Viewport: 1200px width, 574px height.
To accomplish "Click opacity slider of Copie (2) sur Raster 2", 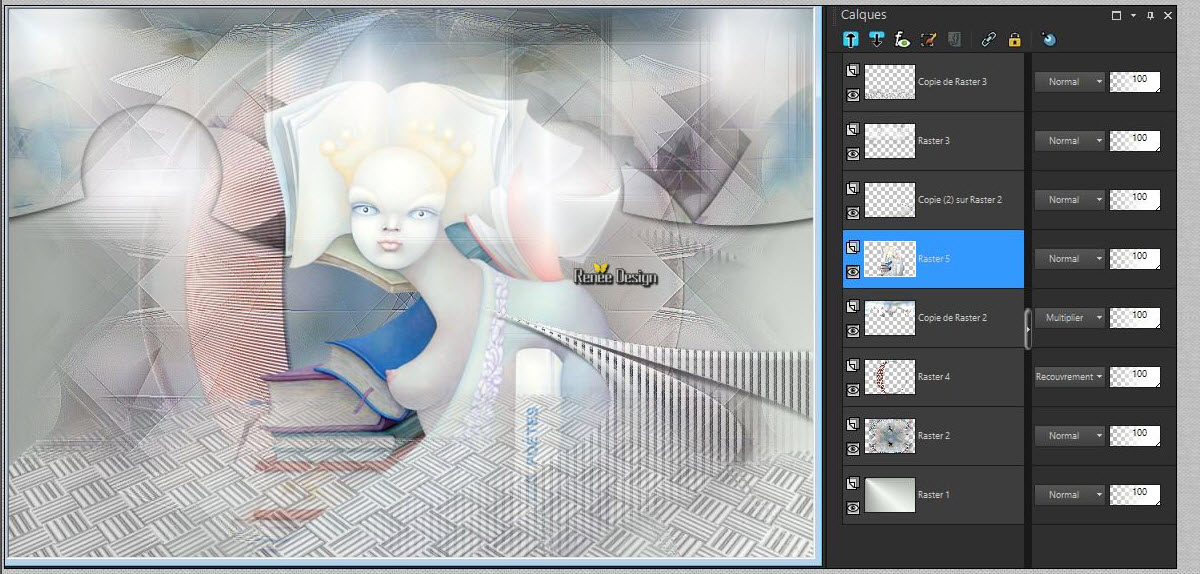I will tap(1135, 200).
